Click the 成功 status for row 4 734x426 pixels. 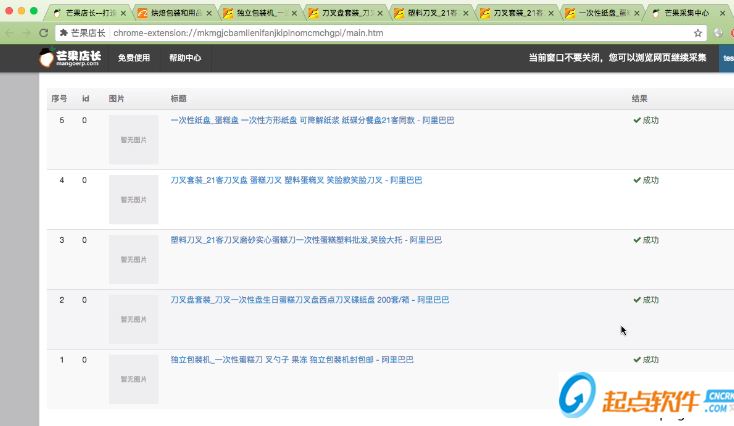[646, 180]
